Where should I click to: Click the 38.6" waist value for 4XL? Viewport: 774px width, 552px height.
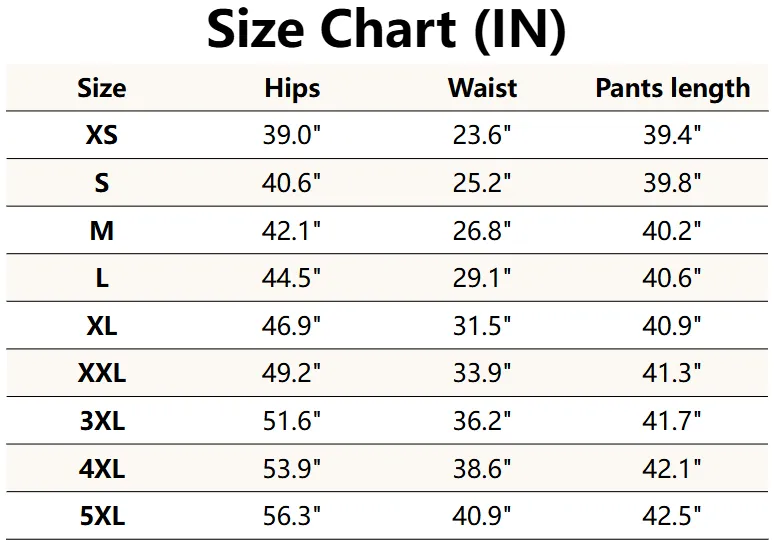pos(482,469)
